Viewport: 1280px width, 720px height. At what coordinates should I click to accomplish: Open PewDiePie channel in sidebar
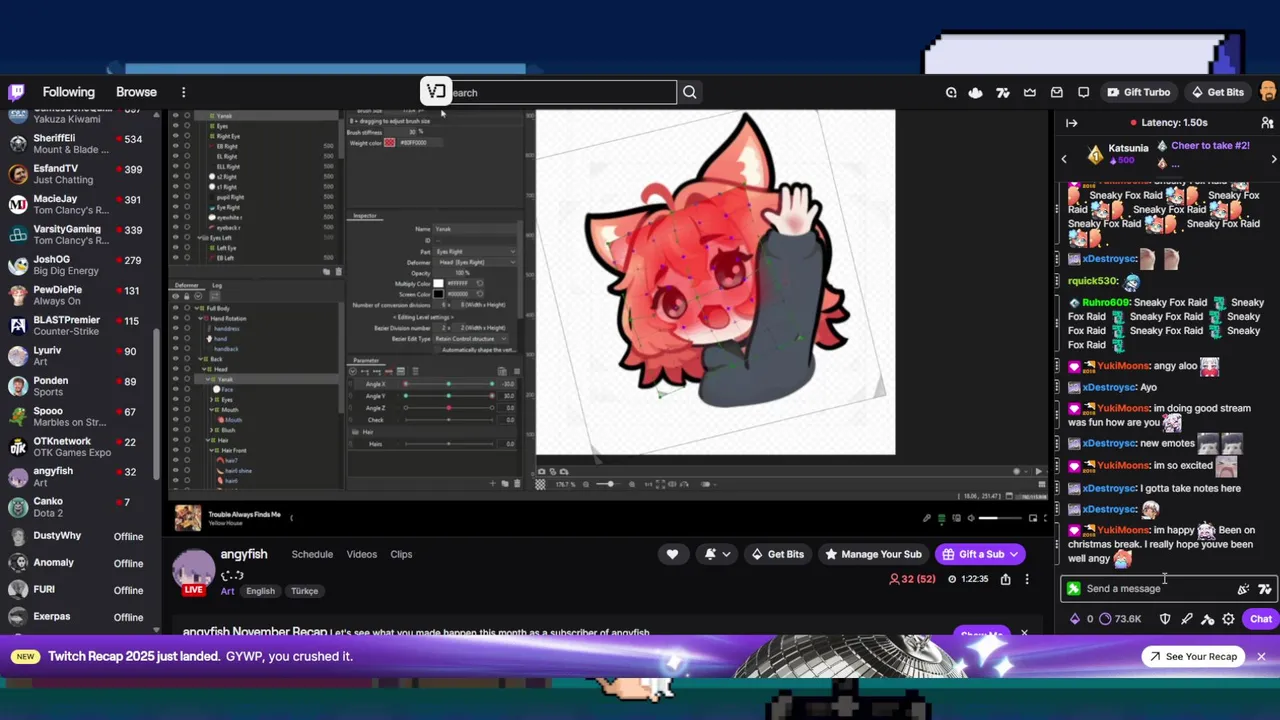79,295
